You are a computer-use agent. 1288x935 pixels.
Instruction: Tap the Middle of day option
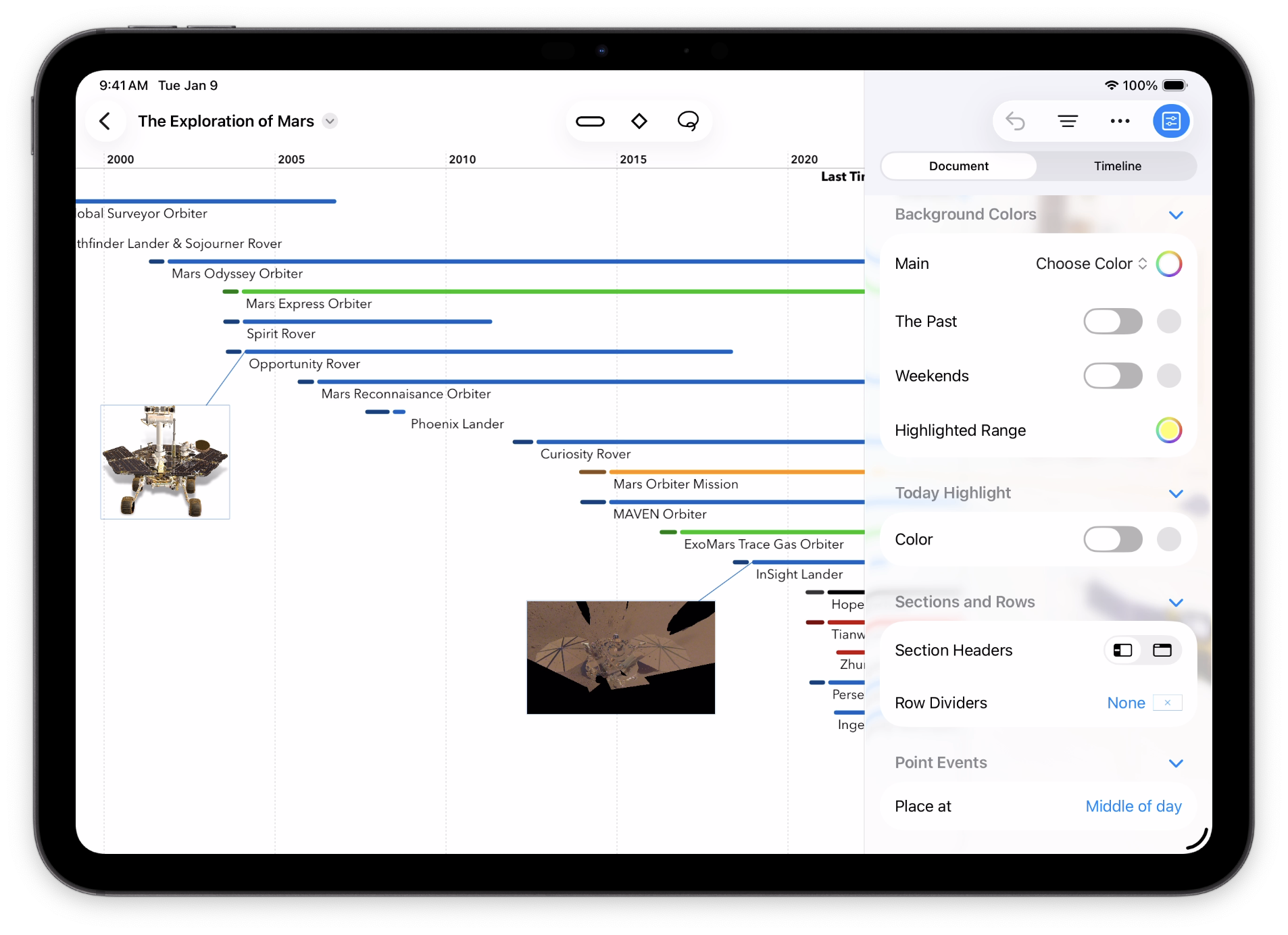pos(1133,807)
